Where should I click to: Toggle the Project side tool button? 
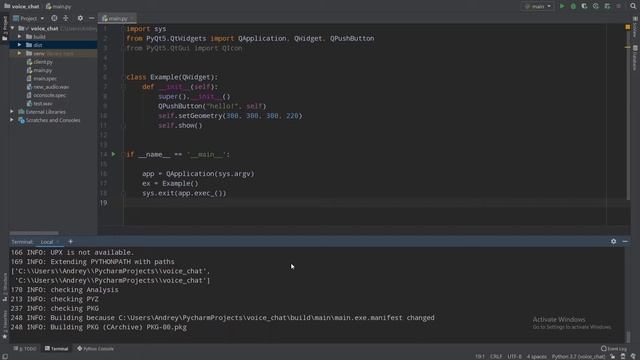point(4,28)
